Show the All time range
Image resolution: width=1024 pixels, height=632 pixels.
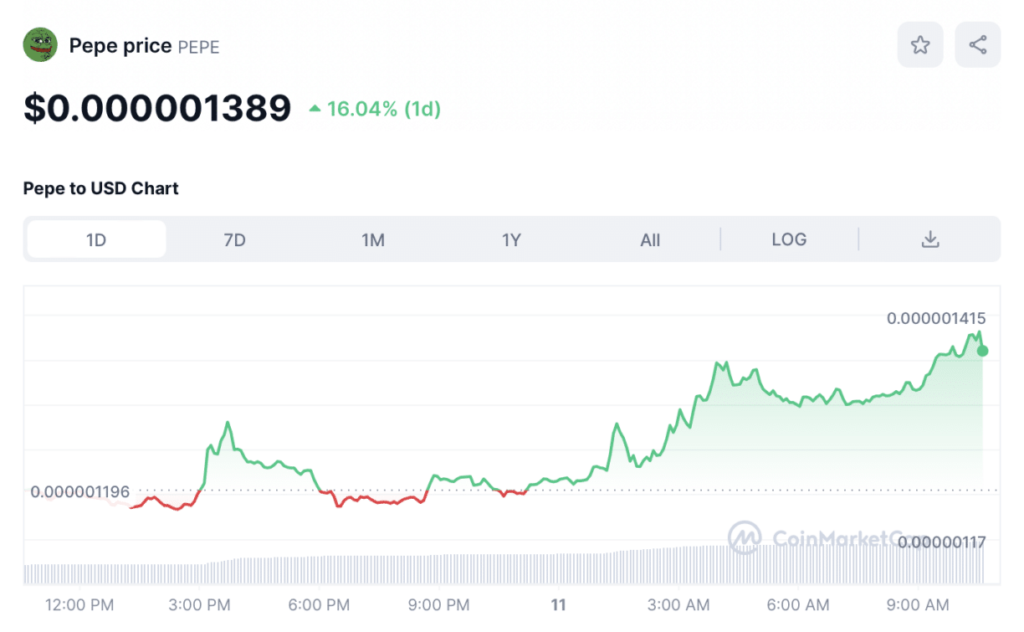coord(650,239)
